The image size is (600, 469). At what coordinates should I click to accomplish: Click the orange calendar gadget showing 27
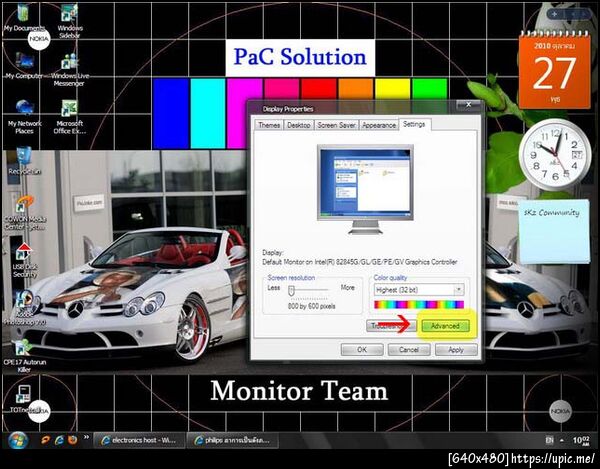tap(554, 70)
